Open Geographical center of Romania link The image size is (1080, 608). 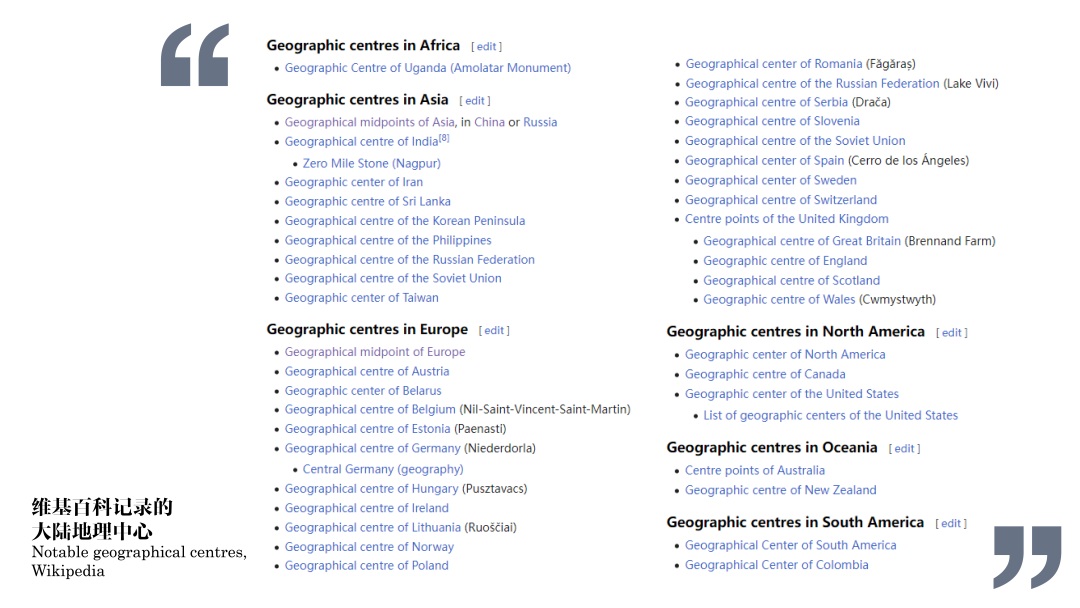point(773,64)
